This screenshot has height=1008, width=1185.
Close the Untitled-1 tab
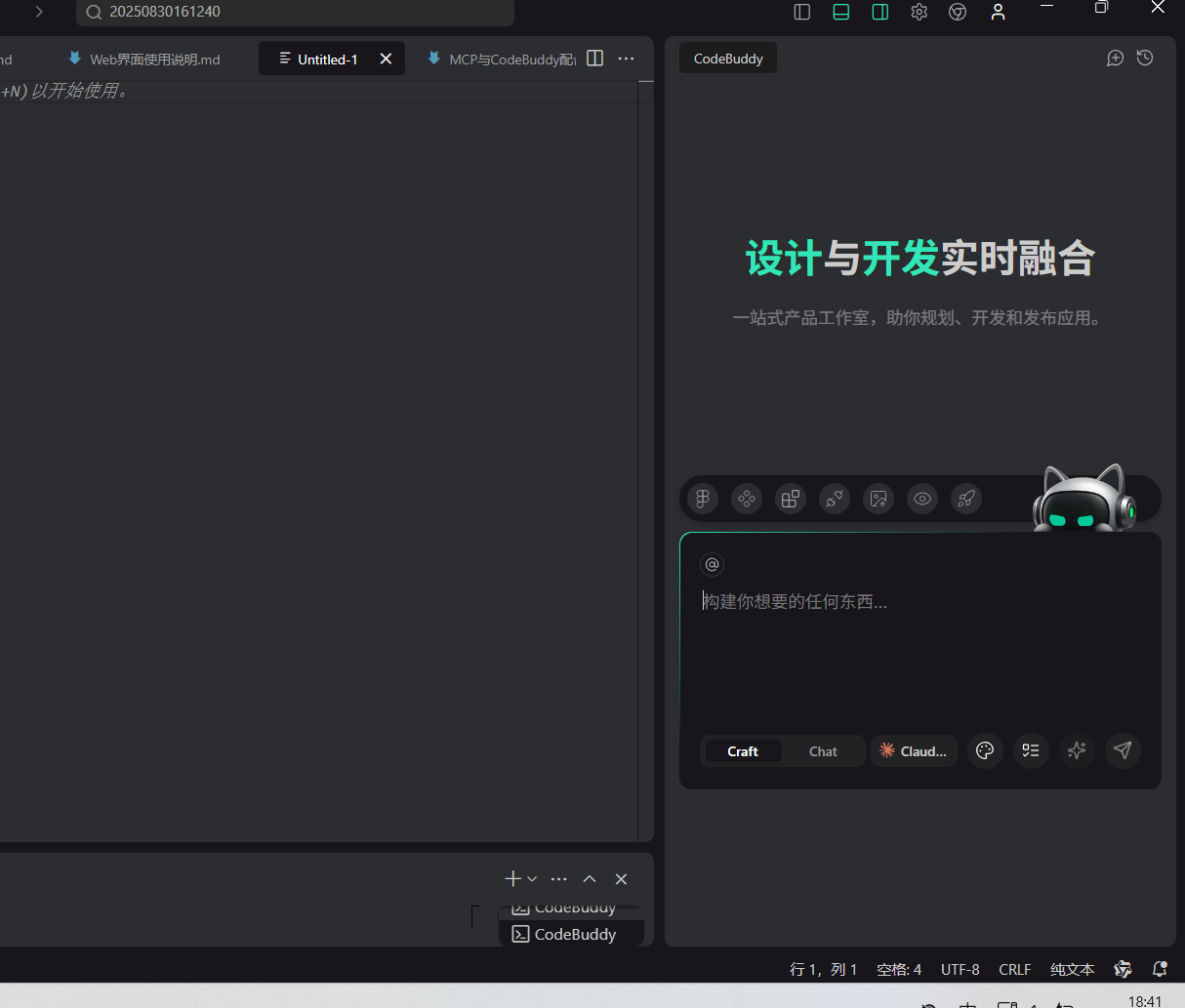[386, 59]
